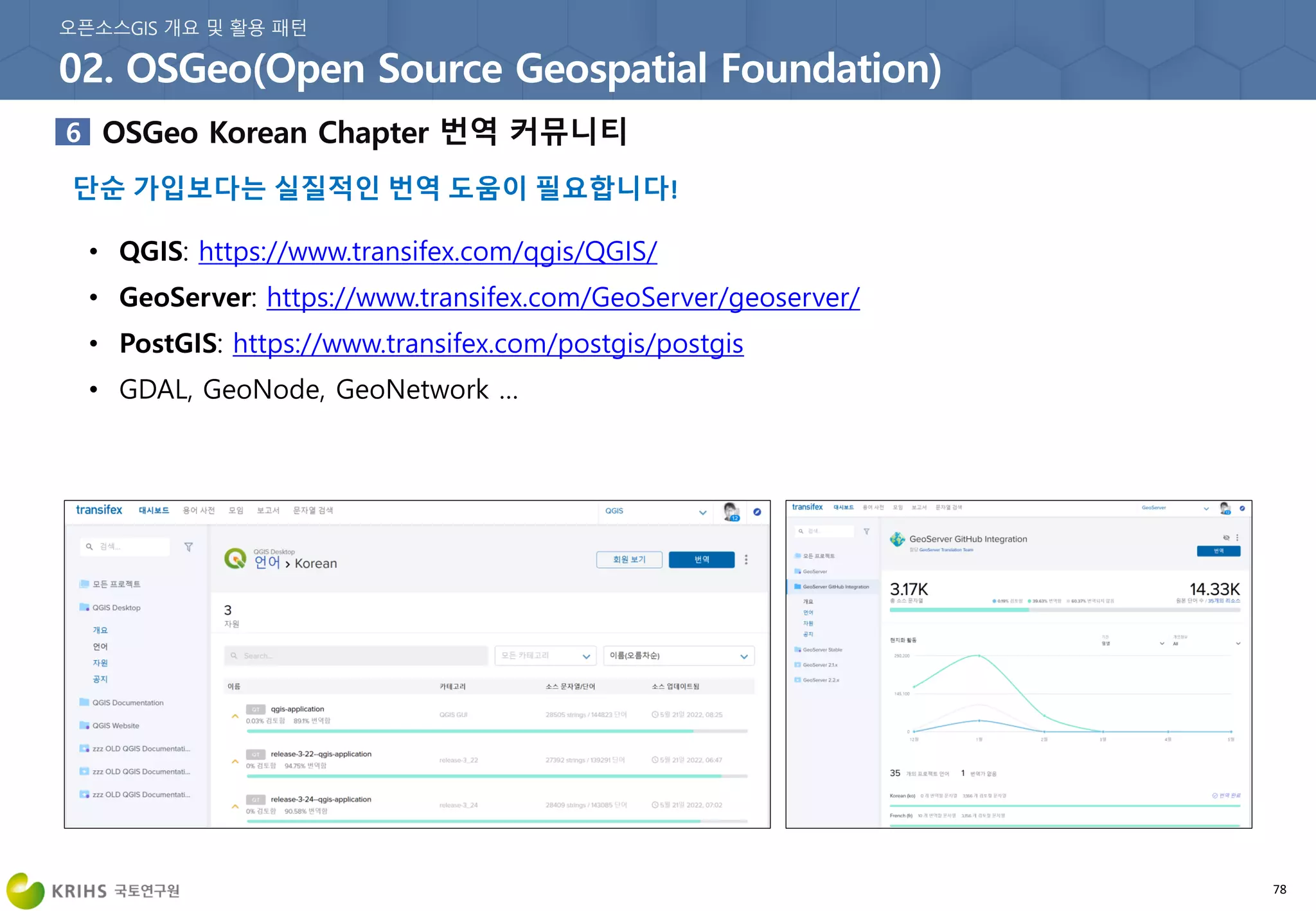Click the QT badge on release-3-22 row
1316x911 pixels.
[x=256, y=754]
